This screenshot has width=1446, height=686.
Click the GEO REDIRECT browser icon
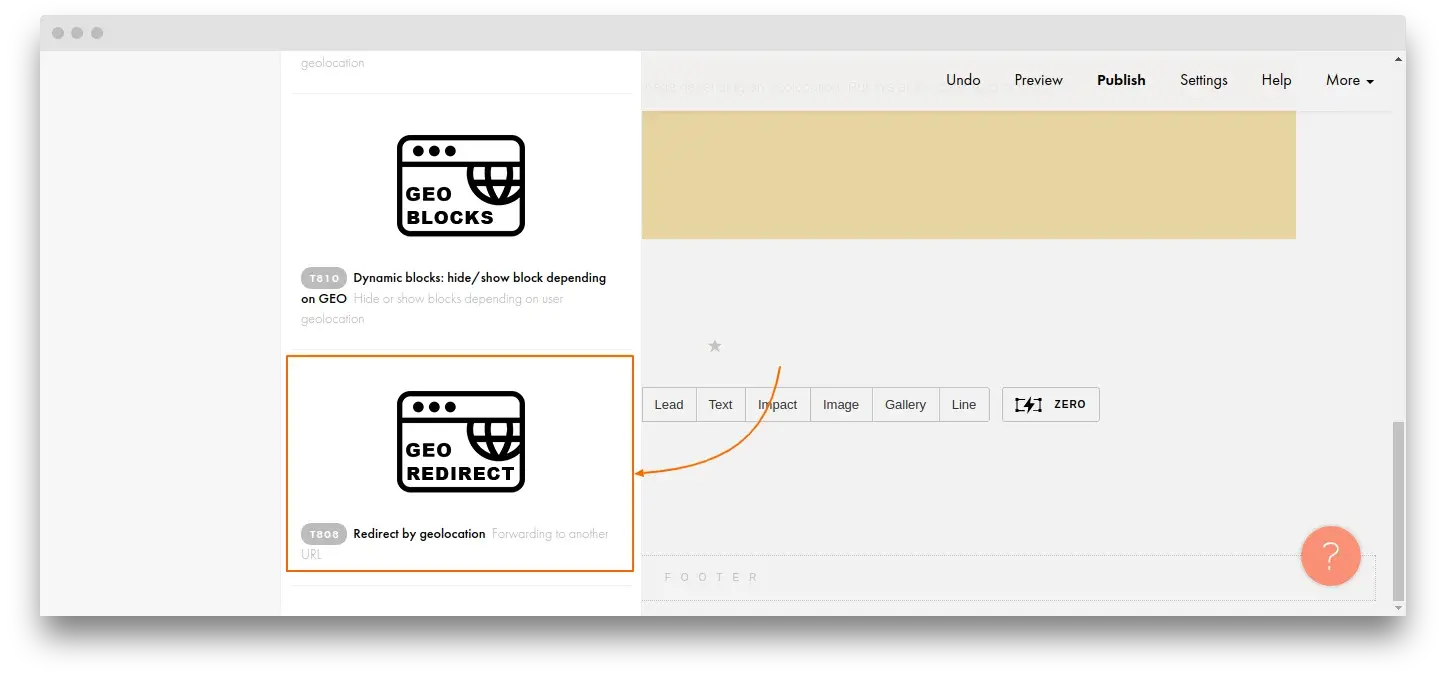click(461, 442)
